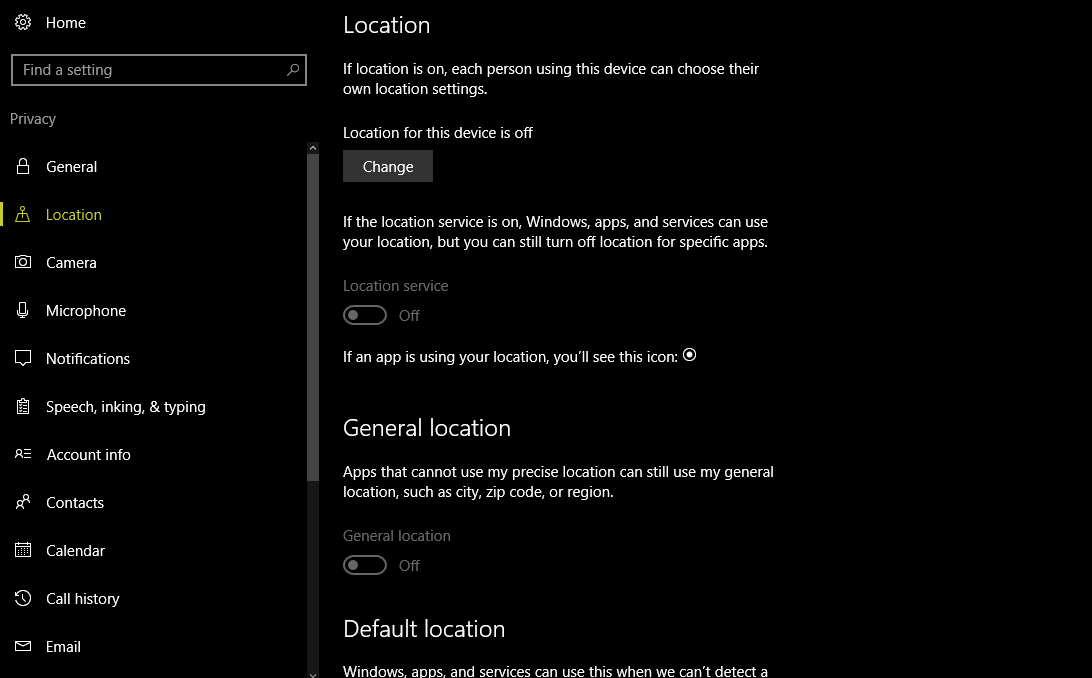Click the Change button for device location
The image size is (1092, 678).
click(x=388, y=166)
